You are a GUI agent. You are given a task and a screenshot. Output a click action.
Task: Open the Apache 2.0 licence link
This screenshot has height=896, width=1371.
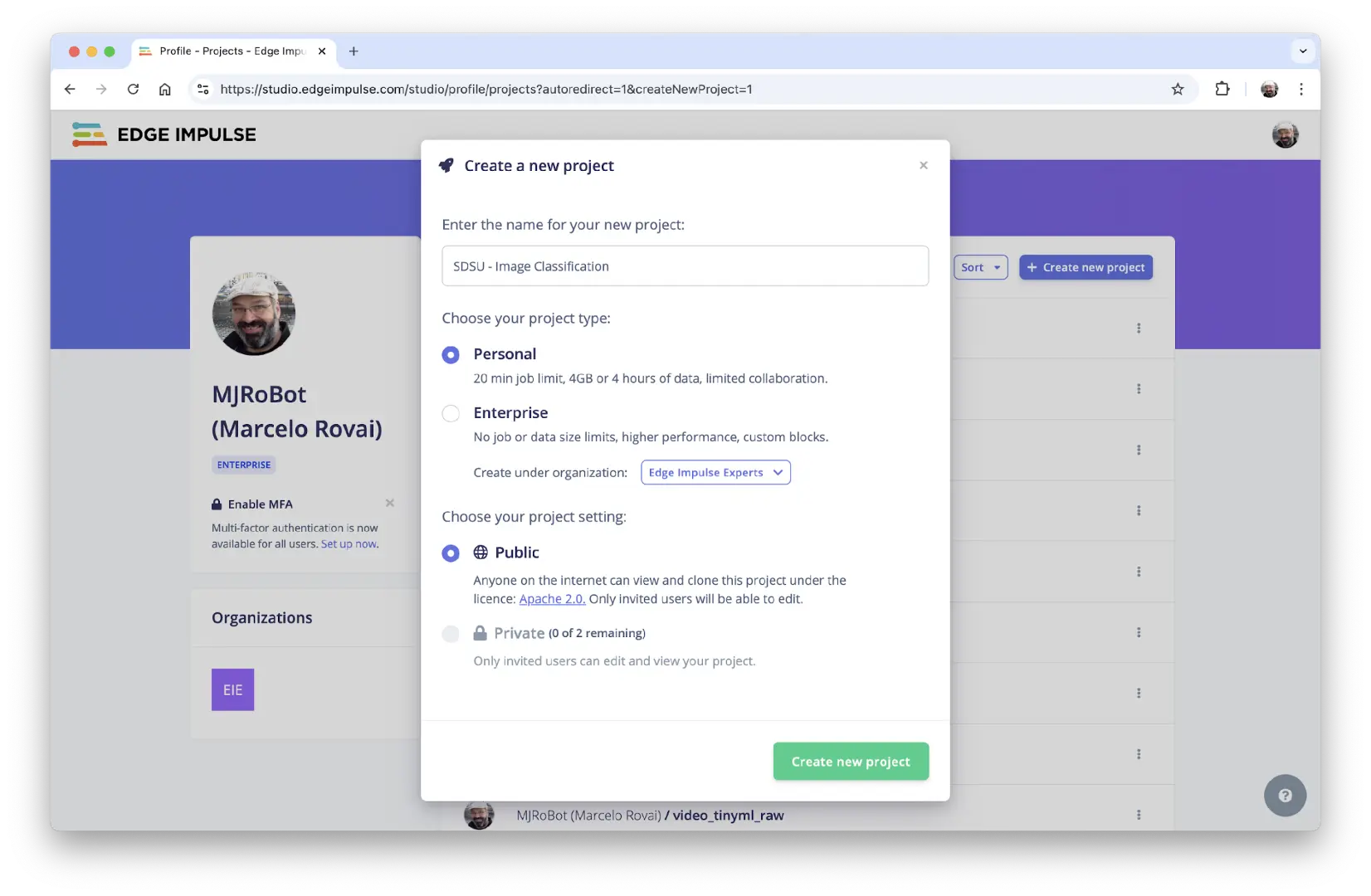click(552, 599)
